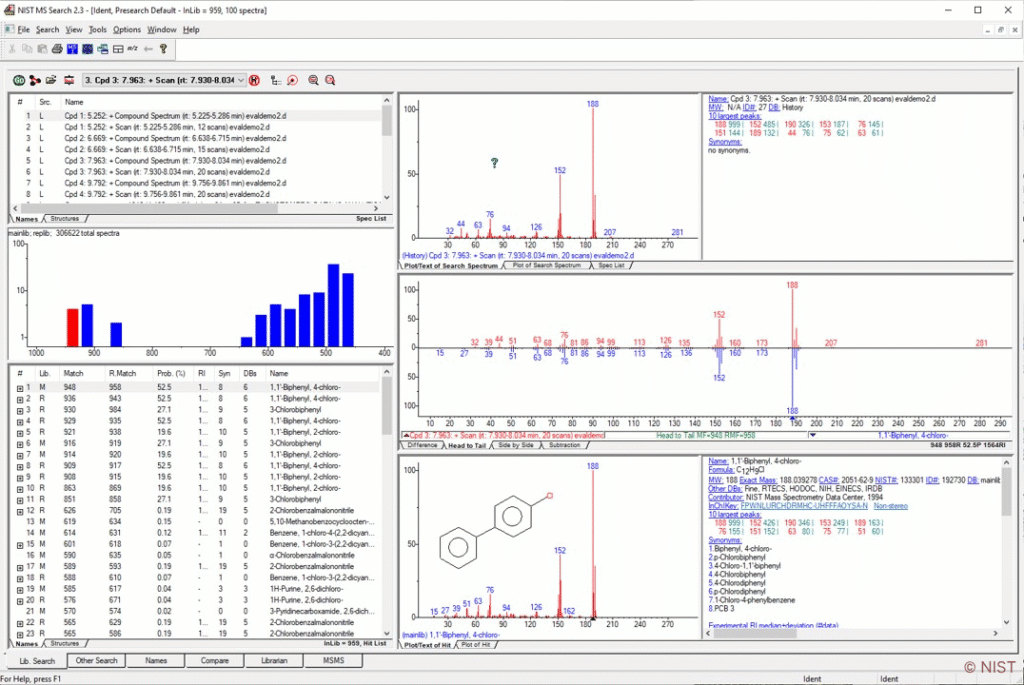Select the Difference comparison tab
The image size is (1024, 685).
click(423, 445)
